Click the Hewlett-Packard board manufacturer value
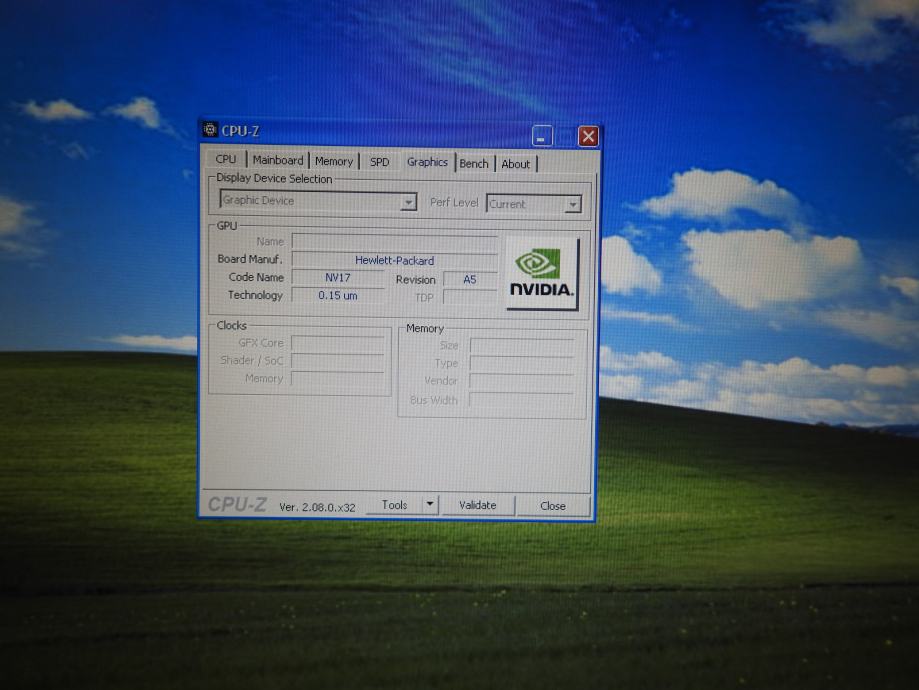Image resolution: width=919 pixels, height=690 pixels. 395,260
